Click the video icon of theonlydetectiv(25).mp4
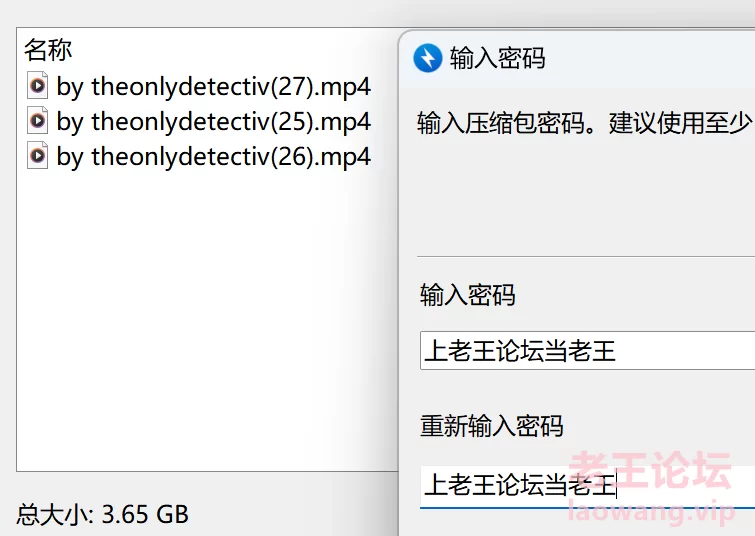Viewport: 755px width, 536px height. 38,120
